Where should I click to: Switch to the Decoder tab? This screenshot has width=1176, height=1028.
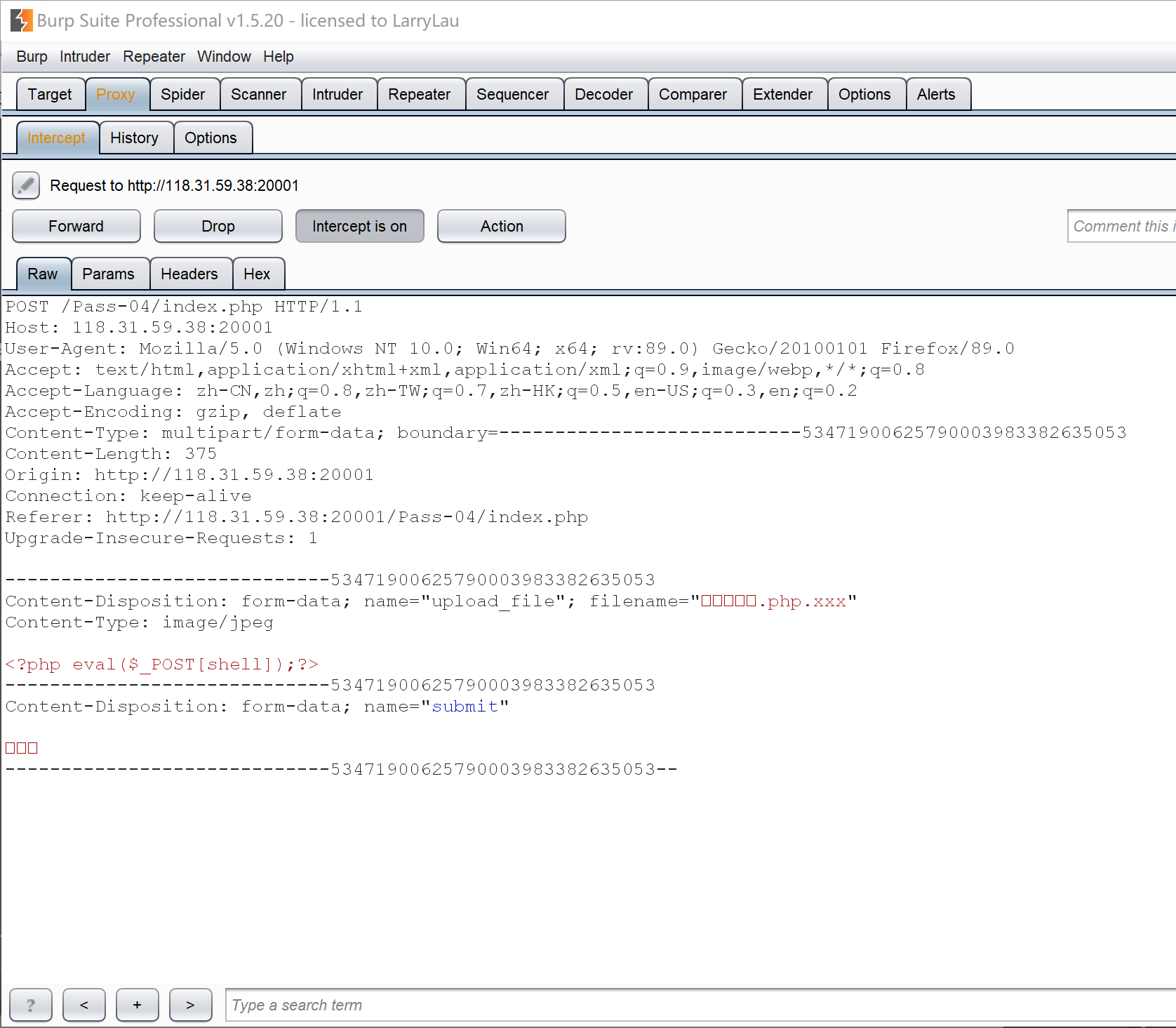click(604, 94)
